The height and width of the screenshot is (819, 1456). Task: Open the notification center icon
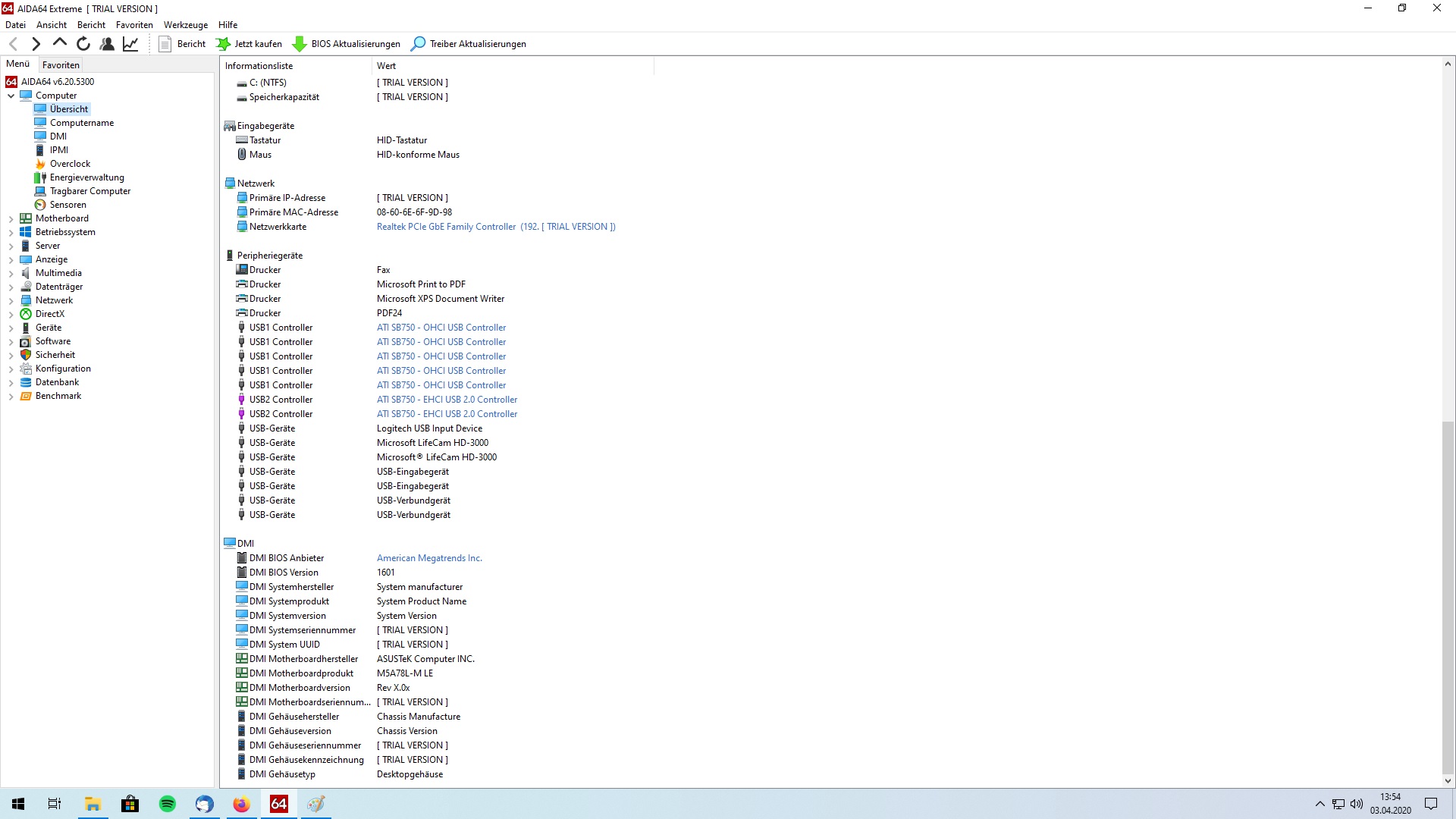point(1431,804)
